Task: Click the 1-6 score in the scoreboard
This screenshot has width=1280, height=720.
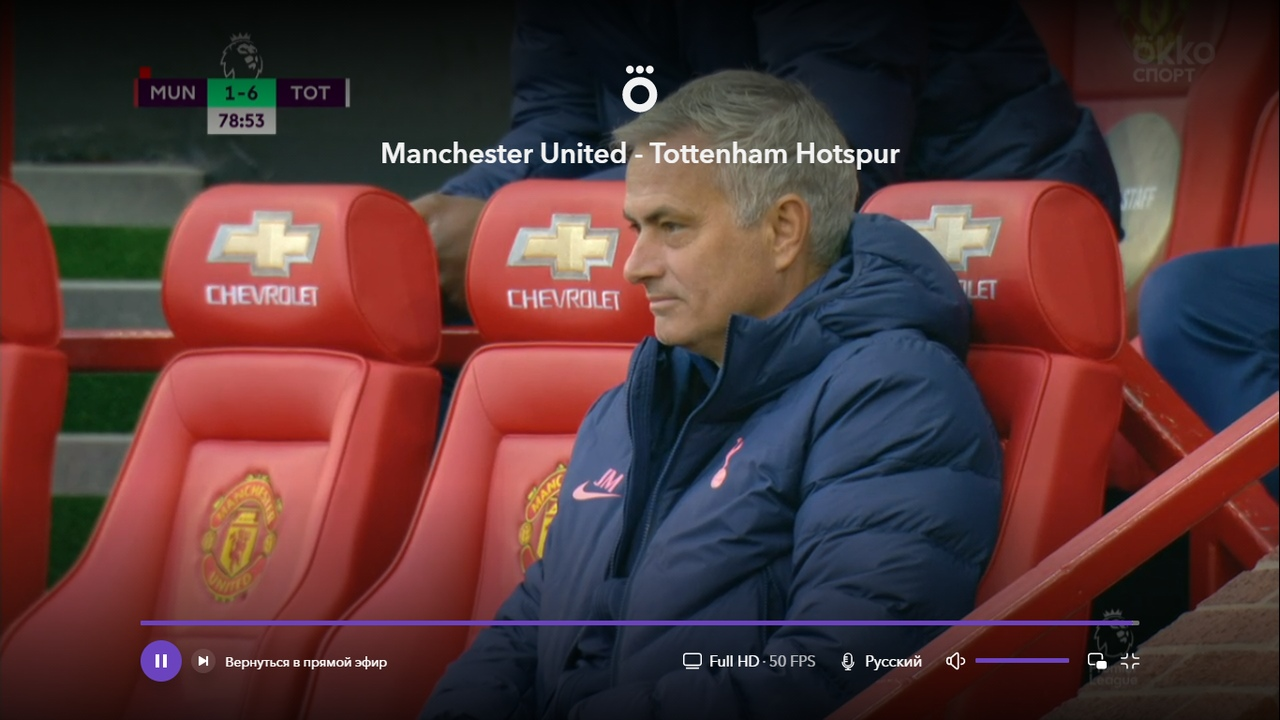Action: (242, 93)
